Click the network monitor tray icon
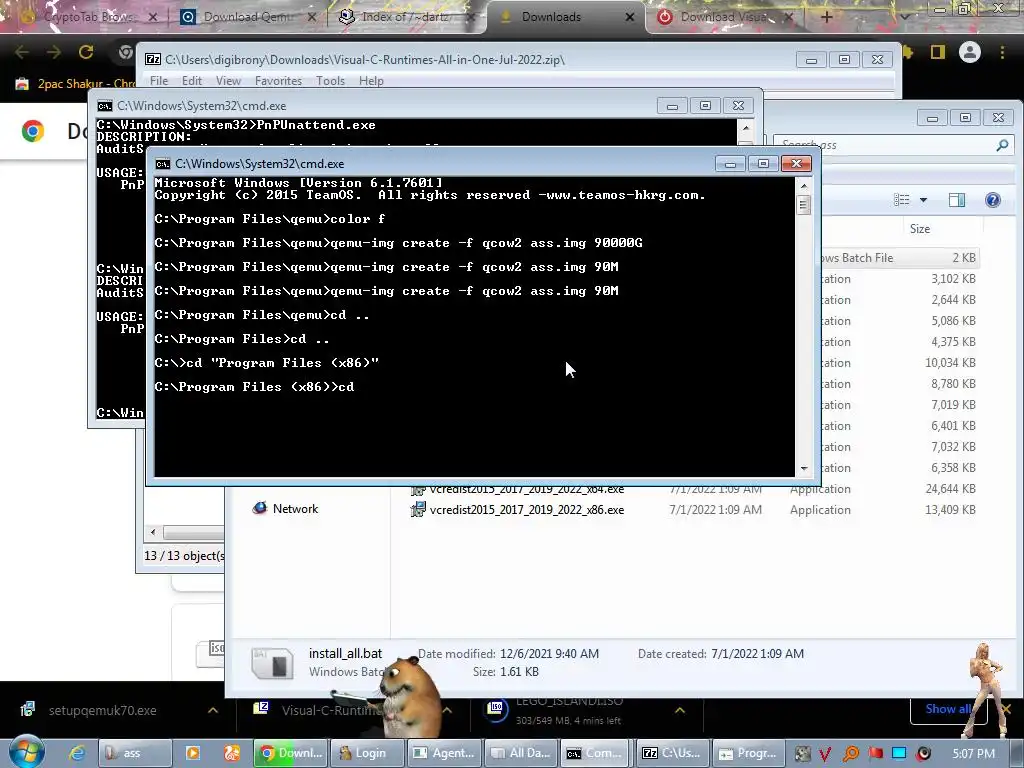The height and width of the screenshot is (768, 1024). tap(899, 754)
